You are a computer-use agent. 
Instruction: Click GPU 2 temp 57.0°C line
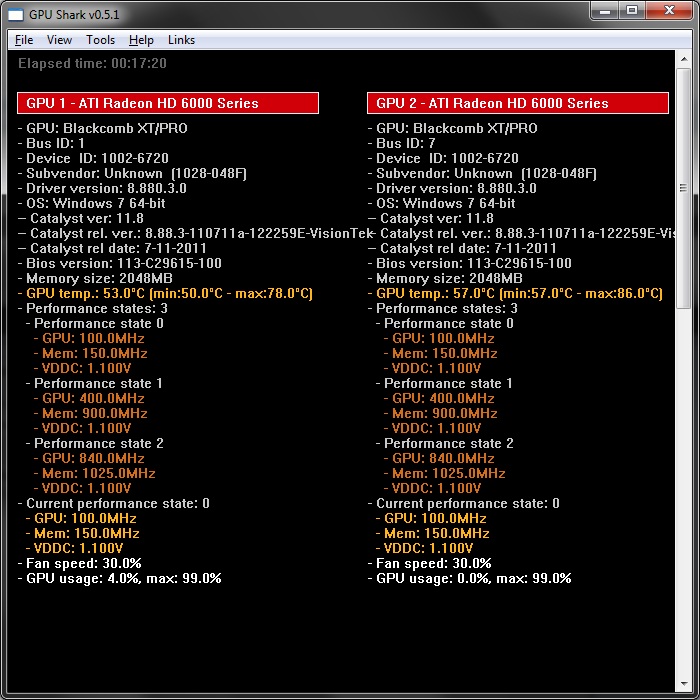tap(515, 293)
